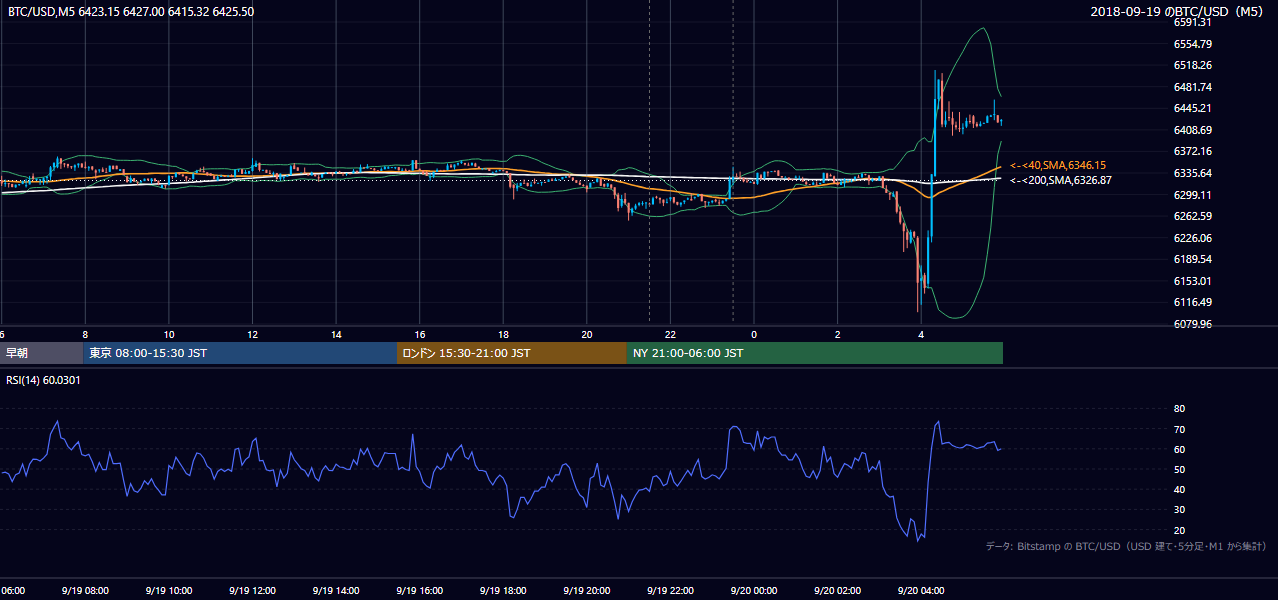Click hour 12 on the chart hour axis
The width and height of the screenshot is (1278, 600).
pyautogui.click(x=252, y=334)
